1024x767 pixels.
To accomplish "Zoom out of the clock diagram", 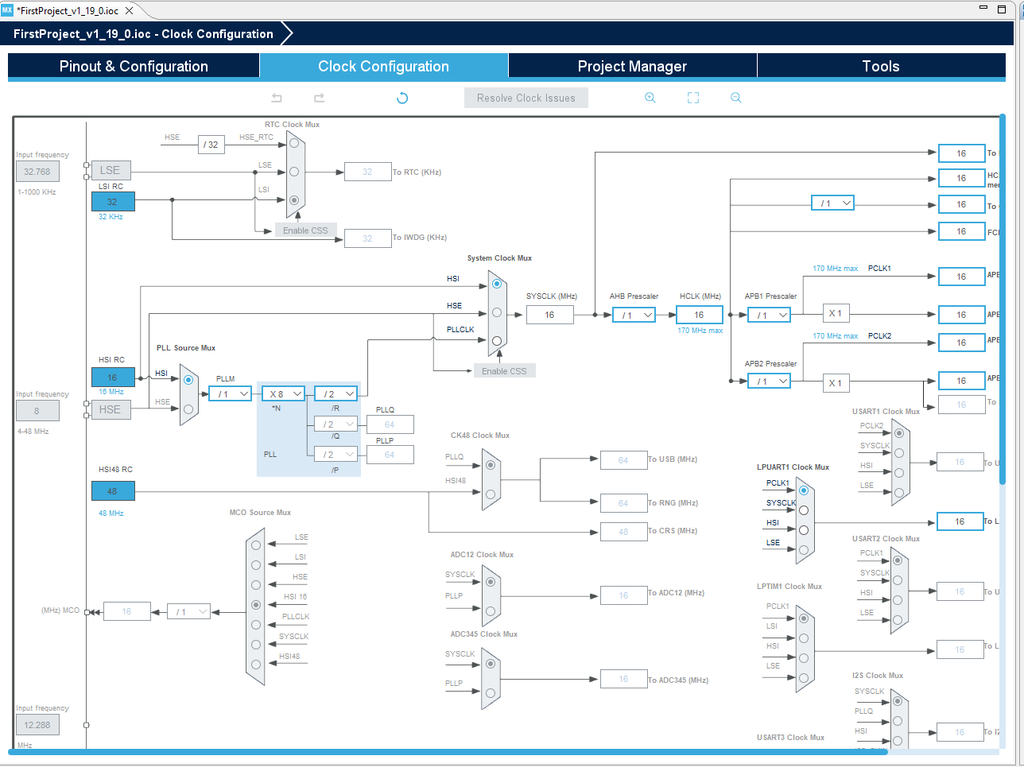I will coord(736,98).
